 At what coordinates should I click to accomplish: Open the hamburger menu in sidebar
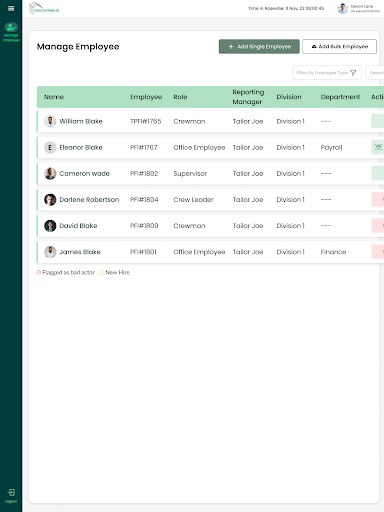point(11,8)
